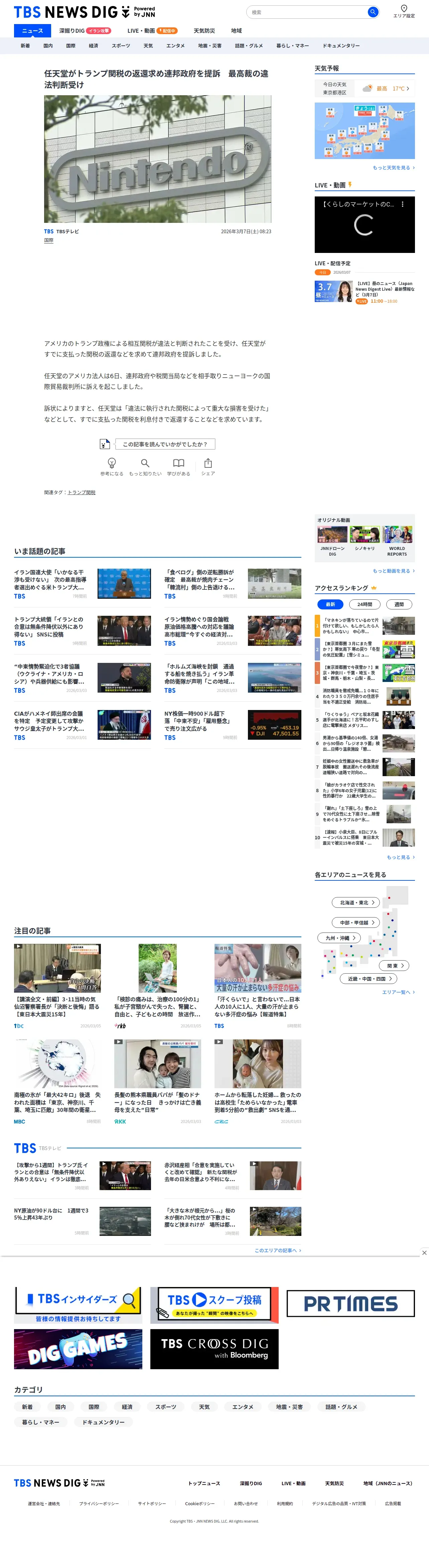Open the シノキャリ video thumbnail
Viewport: 429px width, 1568px height.
coord(365,535)
